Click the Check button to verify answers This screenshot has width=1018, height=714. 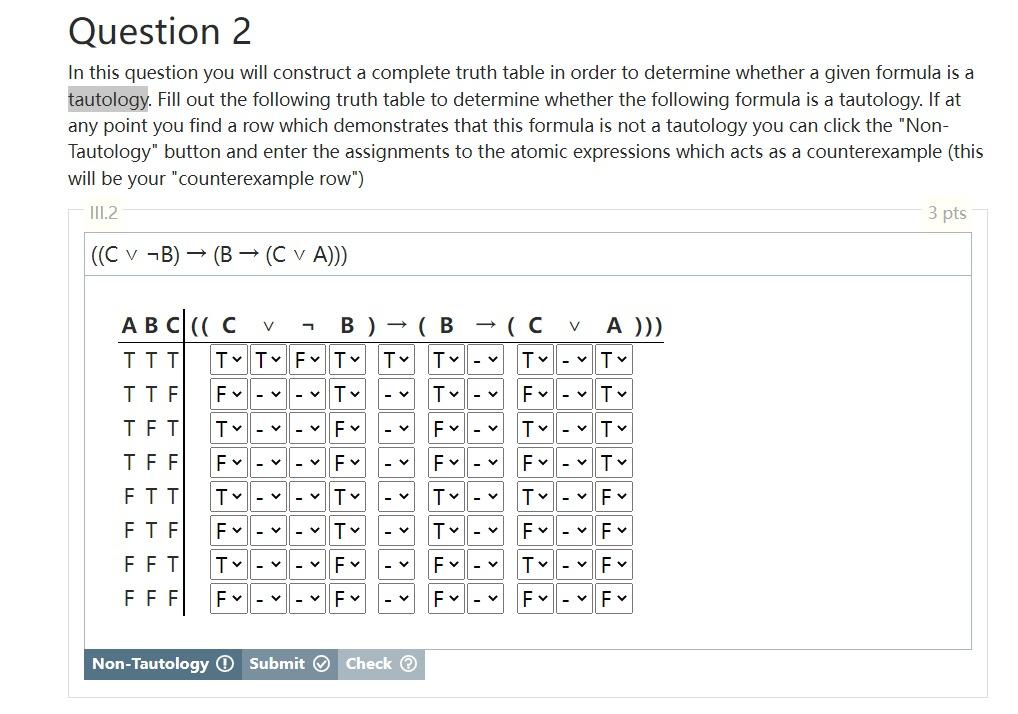point(381,663)
